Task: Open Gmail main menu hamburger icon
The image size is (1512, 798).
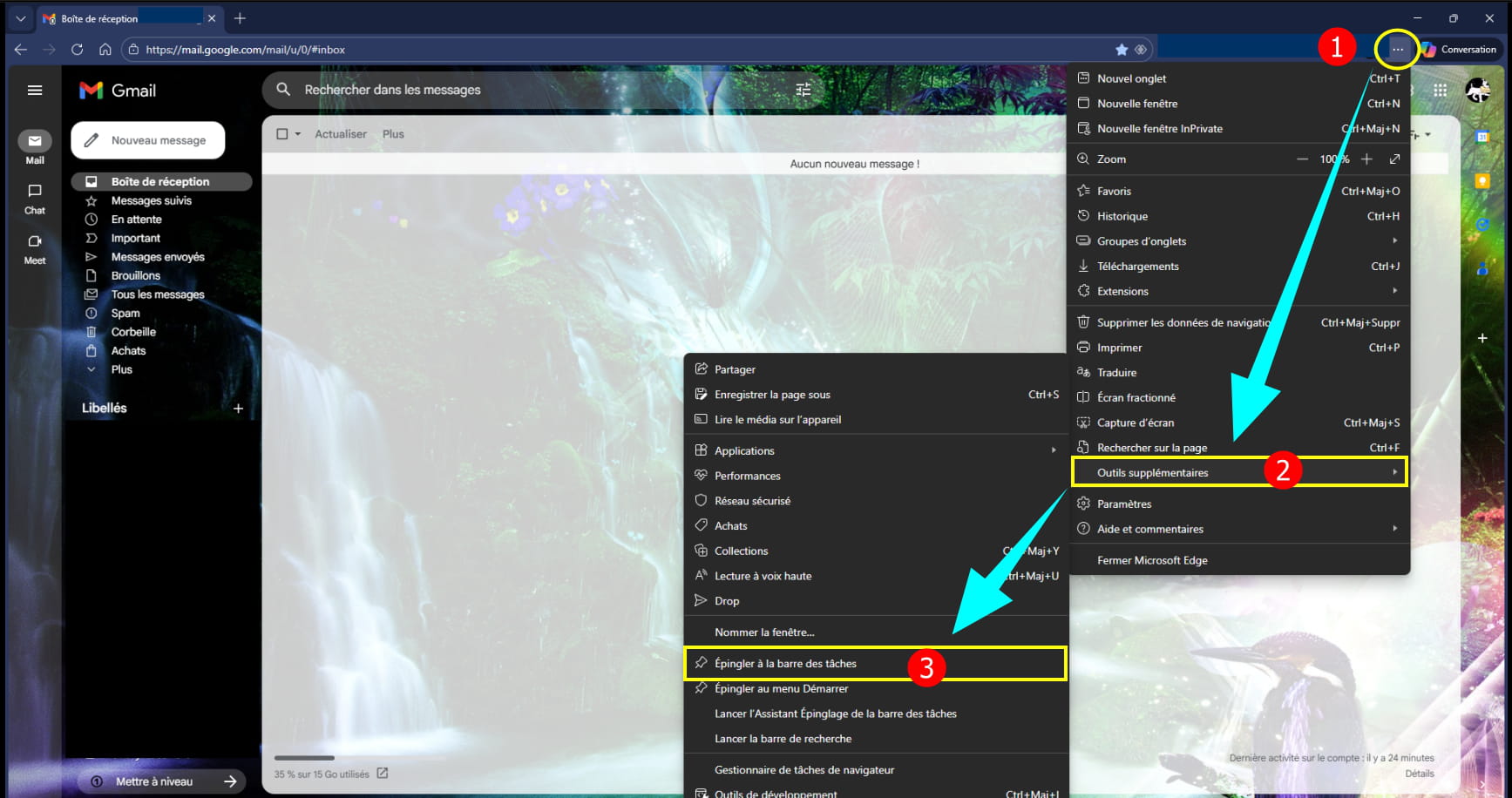Action: point(35,91)
